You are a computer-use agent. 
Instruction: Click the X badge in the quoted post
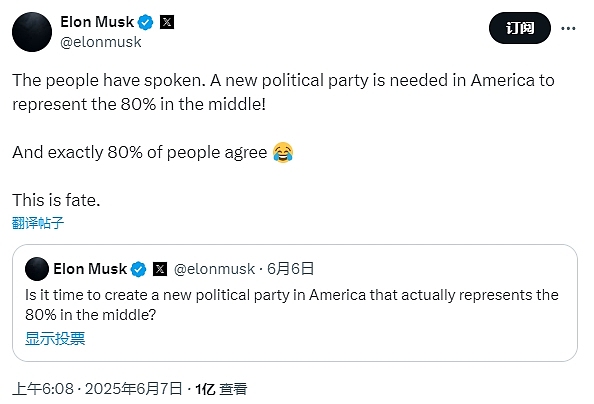(x=160, y=269)
